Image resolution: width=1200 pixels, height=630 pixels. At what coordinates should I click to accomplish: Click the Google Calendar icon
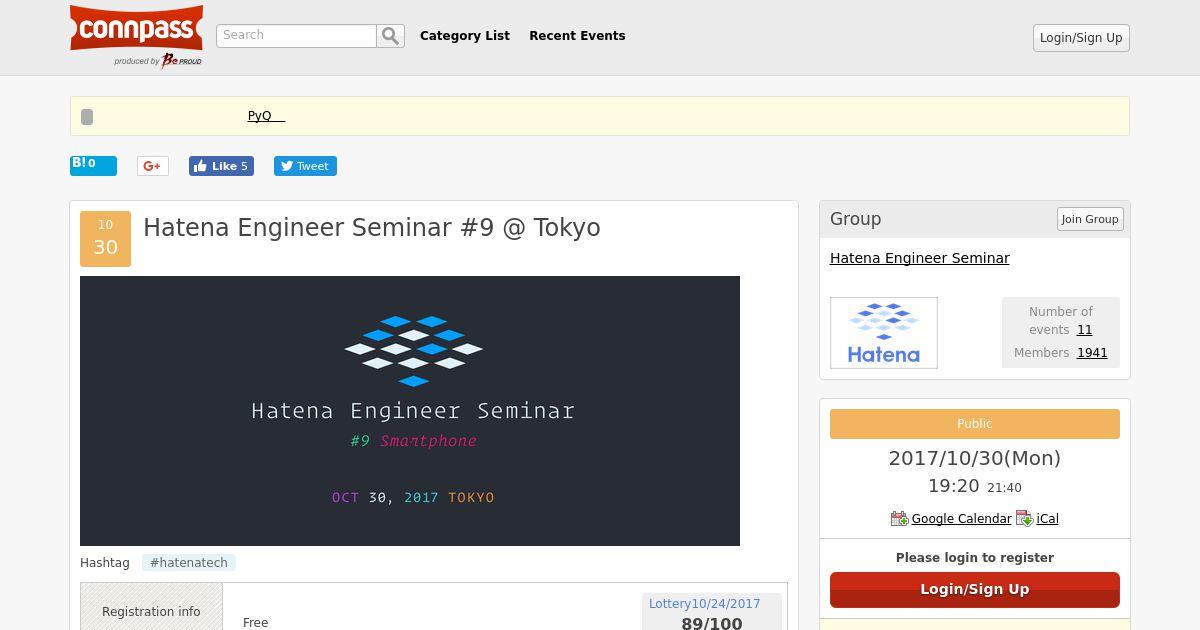click(899, 518)
